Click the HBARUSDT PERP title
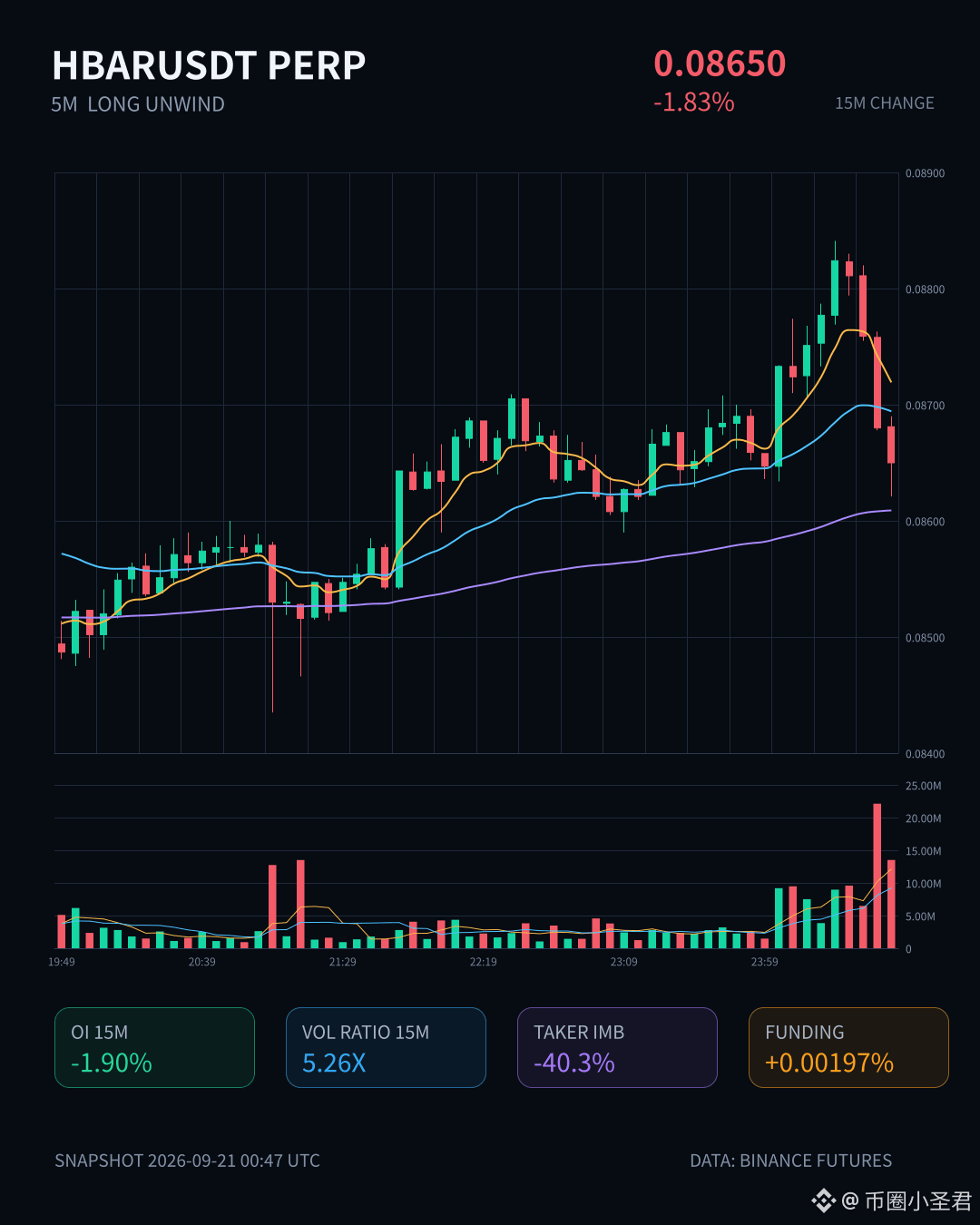Screen dimensions: 980x1225 click(x=209, y=65)
